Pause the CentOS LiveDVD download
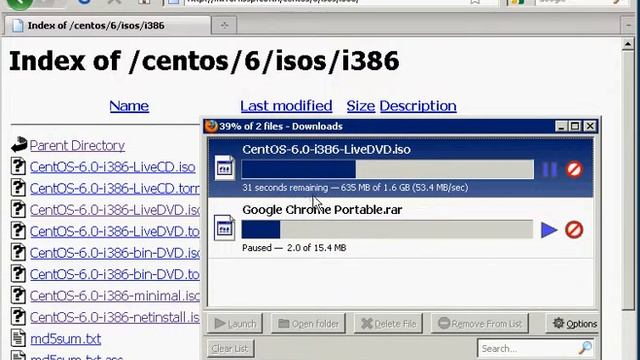 [549, 169]
